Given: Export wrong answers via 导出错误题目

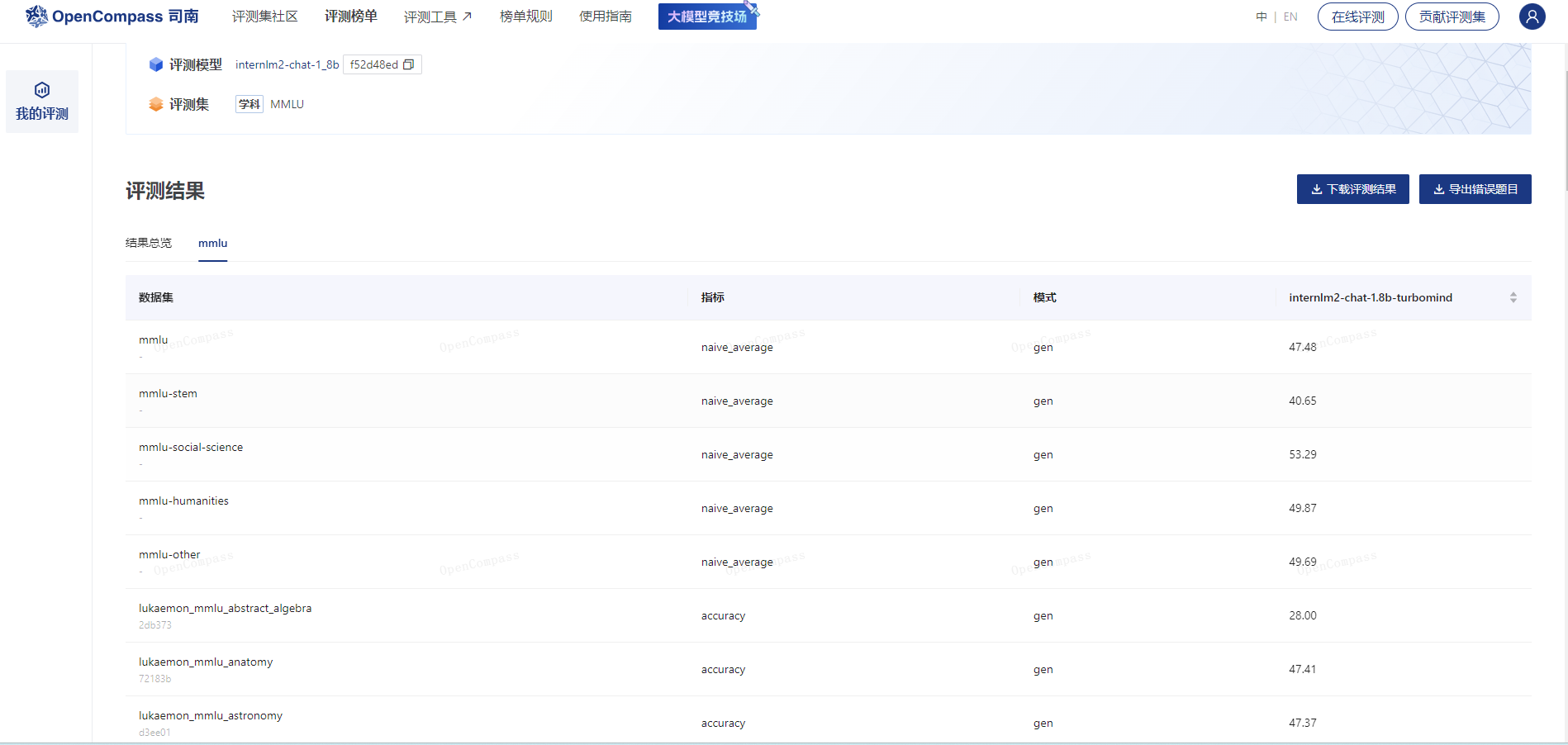Looking at the screenshot, I should pos(1475,189).
